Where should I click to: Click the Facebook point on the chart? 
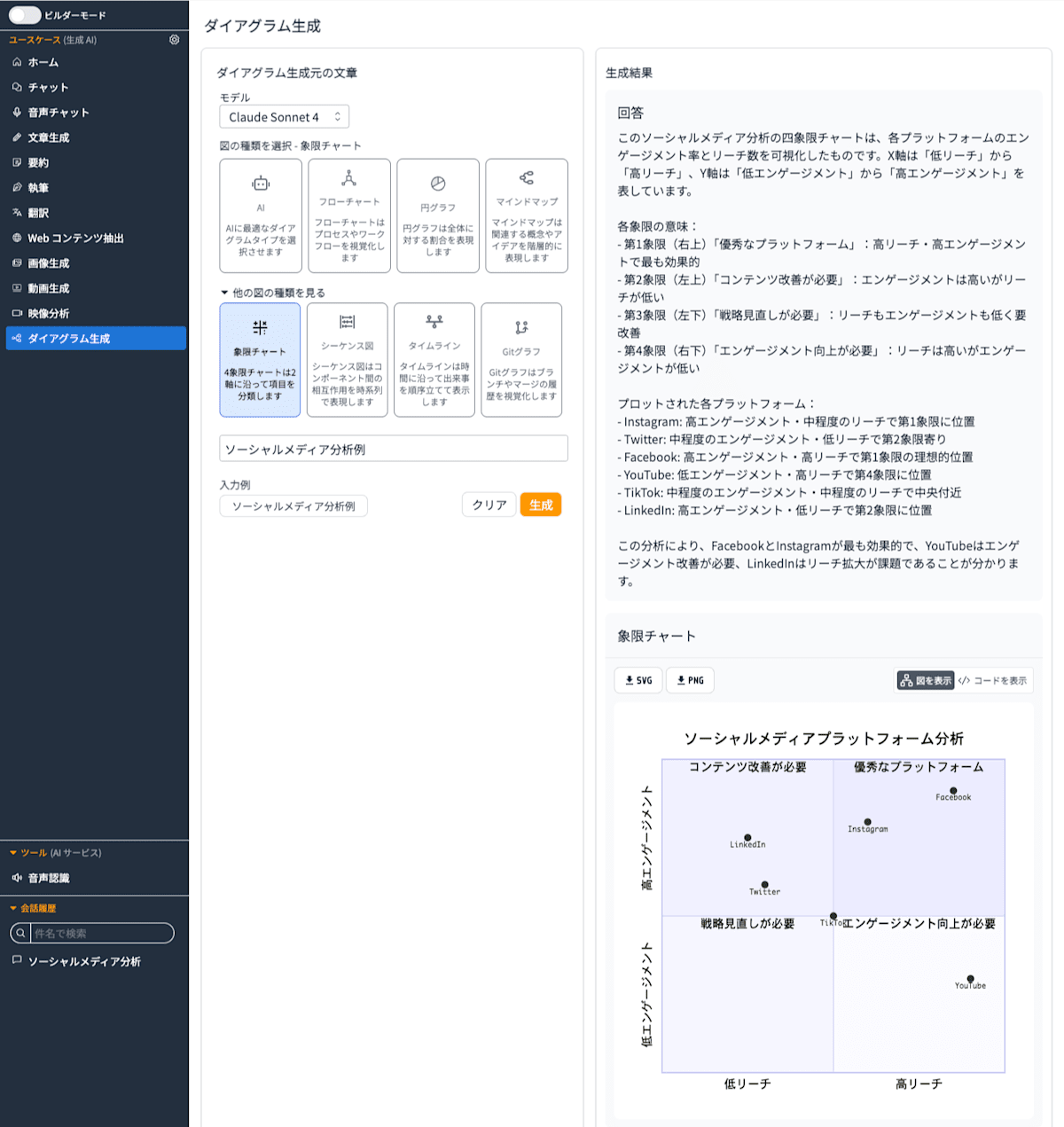pos(953,791)
